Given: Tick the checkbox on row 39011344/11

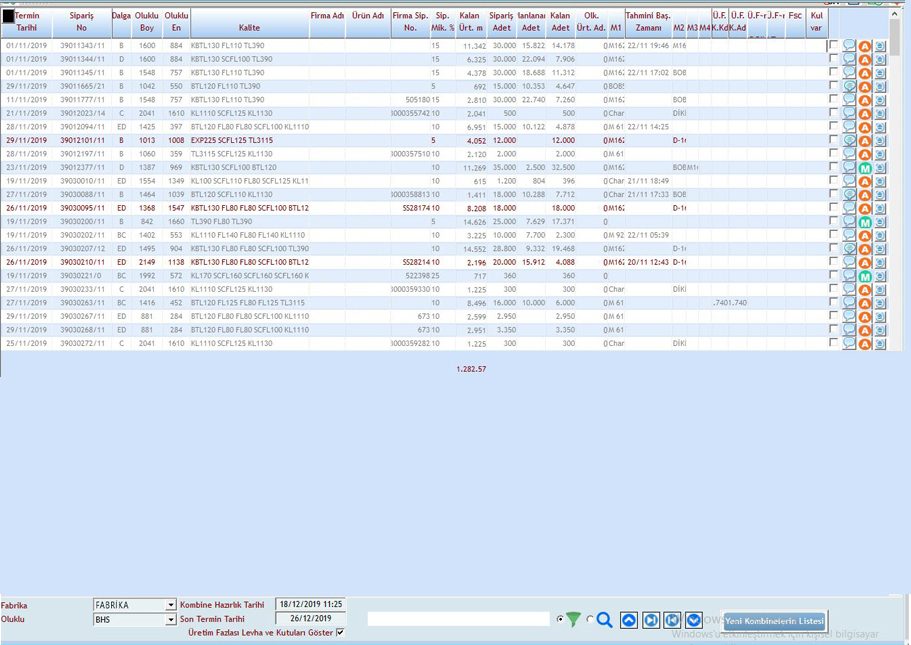Looking at the screenshot, I should click(x=834, y=59).
